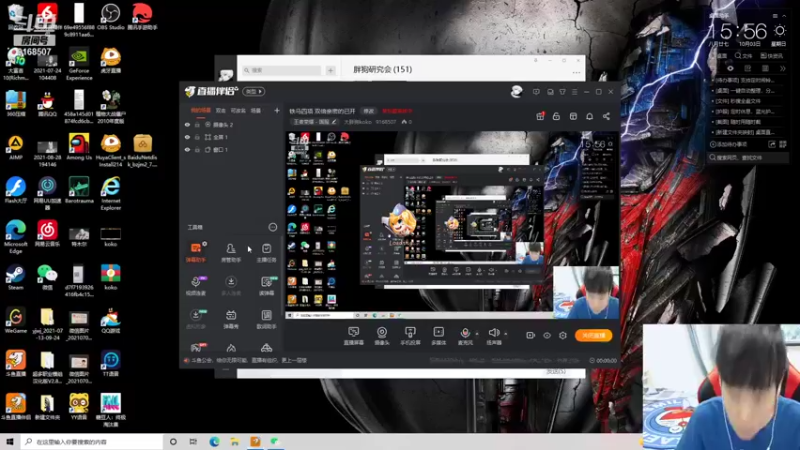Toggle the lock on the 全屏 1 source
Screen dimensions: 800x450
click(x=197, y=137)
